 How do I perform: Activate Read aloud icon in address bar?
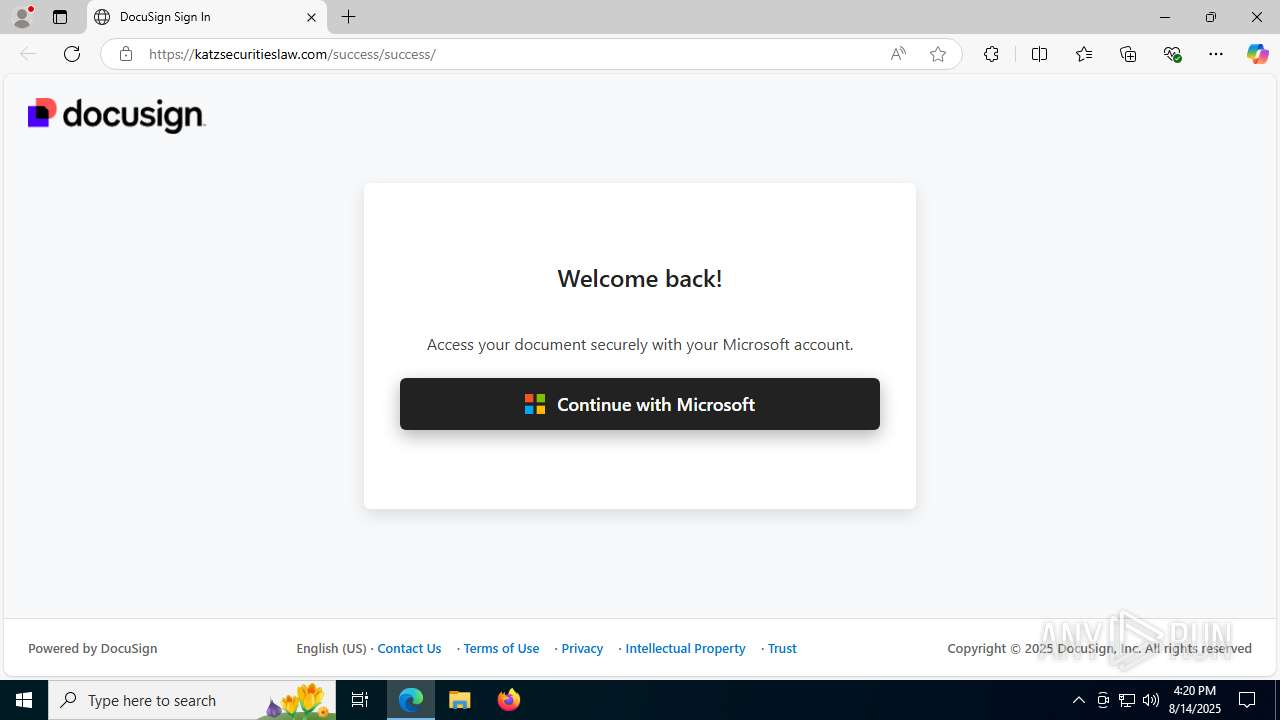[898, 54]
